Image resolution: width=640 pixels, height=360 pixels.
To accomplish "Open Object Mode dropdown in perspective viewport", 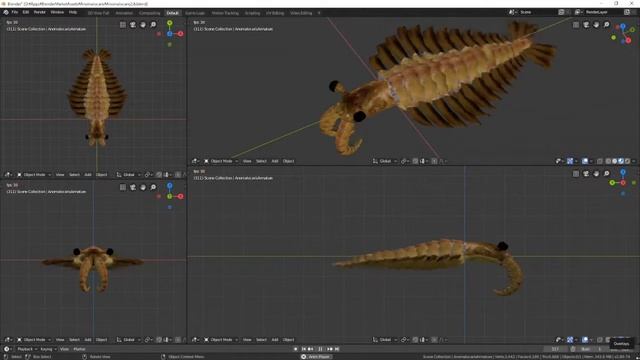I will point(221,161).
